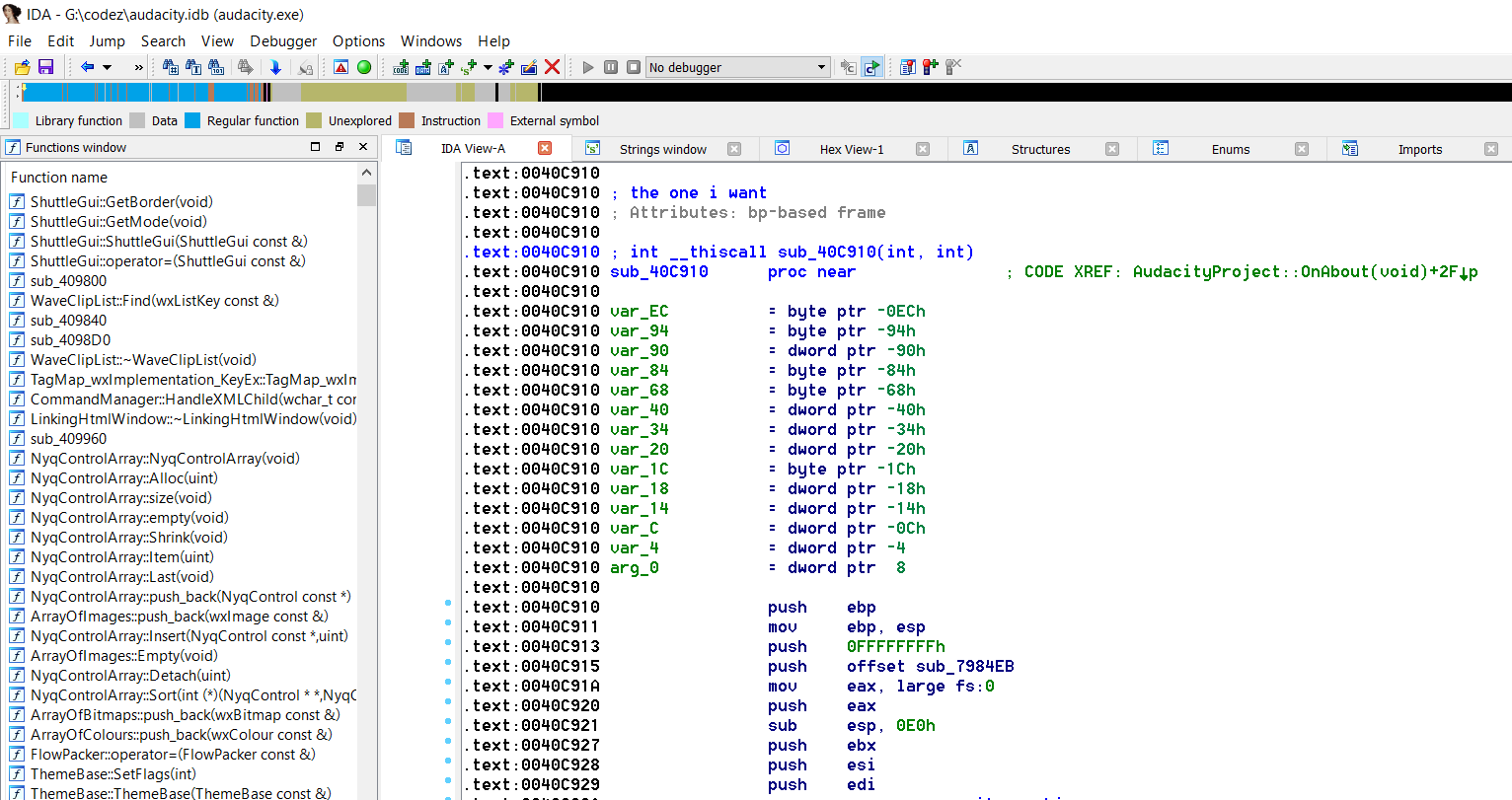1512x800 pixels.
Task: Click the Functions list scrollbar up arrow
Action: coord(367,173)
